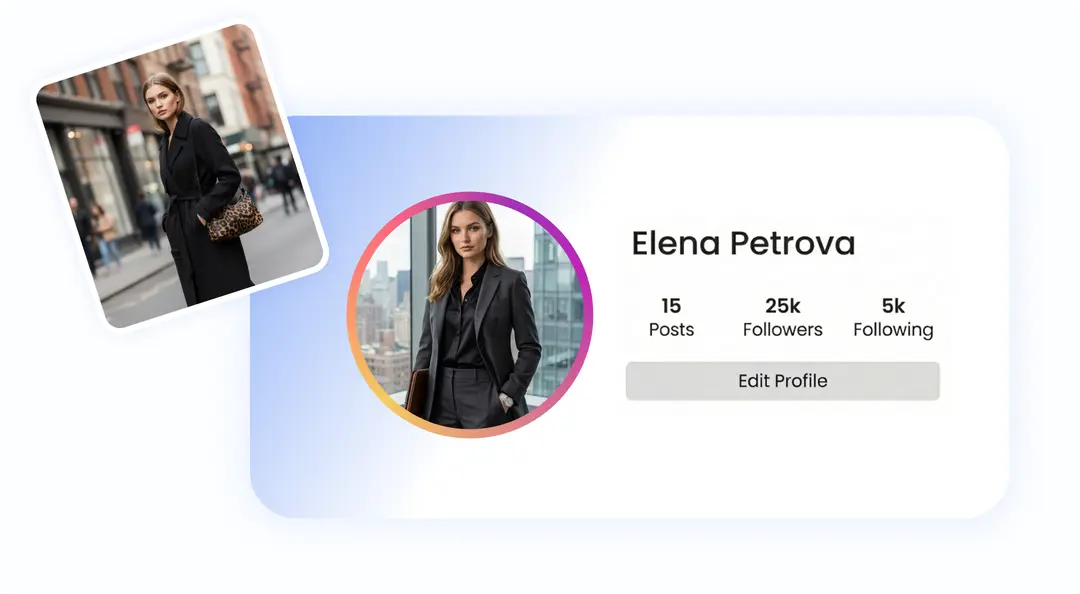Select the "25k" followers count number

pyautogui.click(x=782, y=305)
